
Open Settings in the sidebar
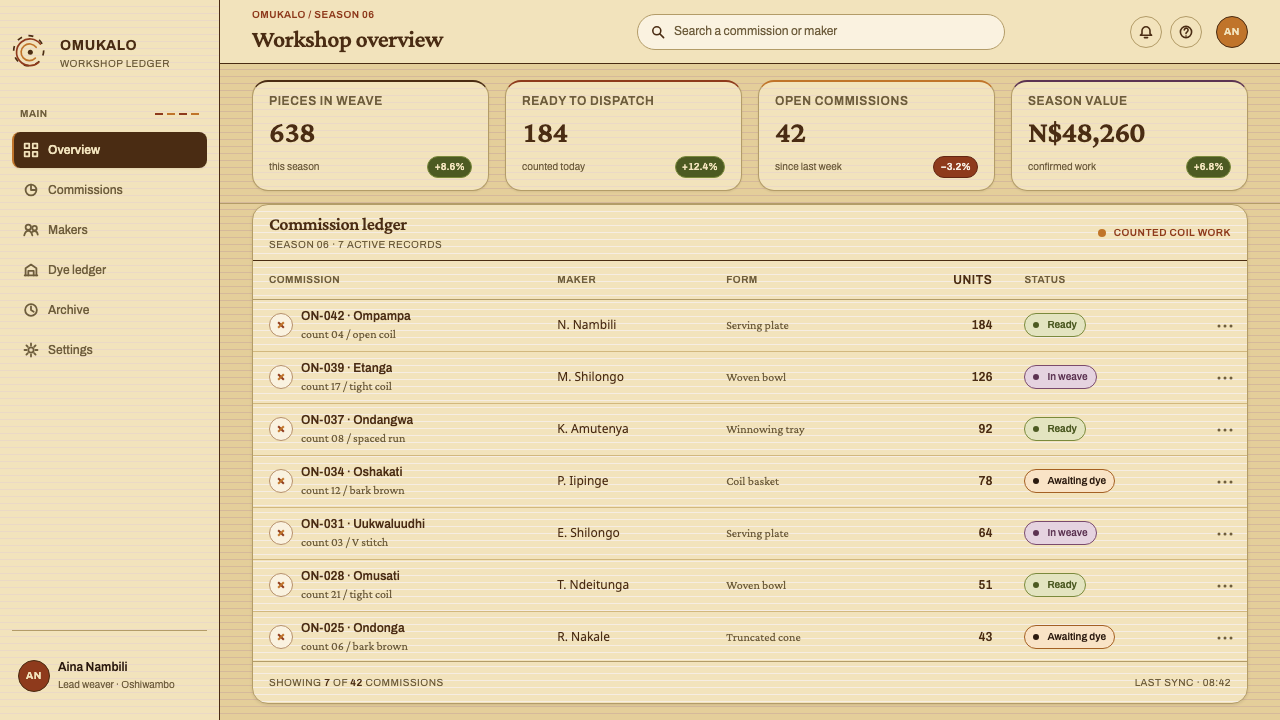110,350
